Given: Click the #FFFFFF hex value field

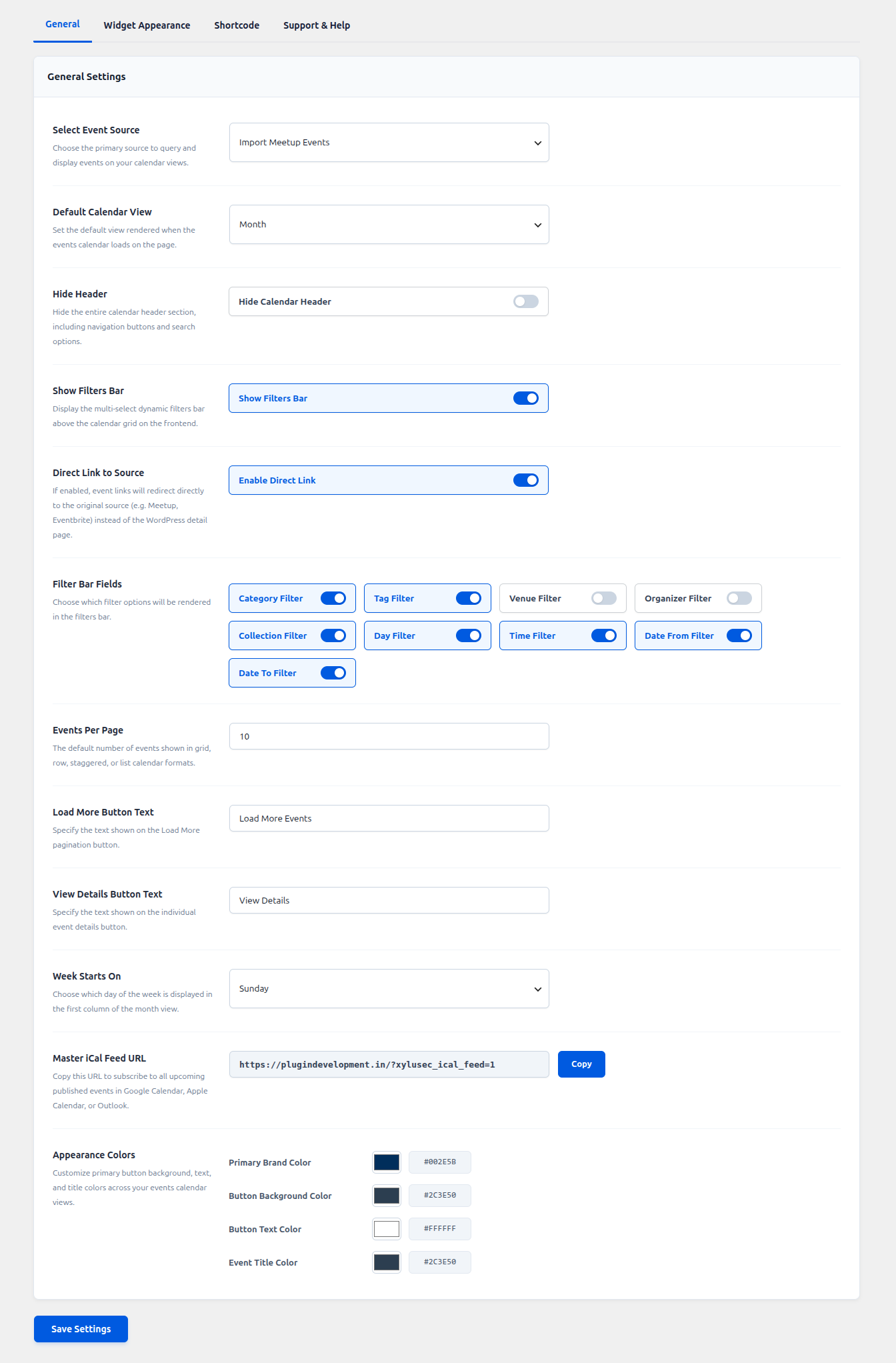Looking at the screenshot, I should [x=440, y=1229].
